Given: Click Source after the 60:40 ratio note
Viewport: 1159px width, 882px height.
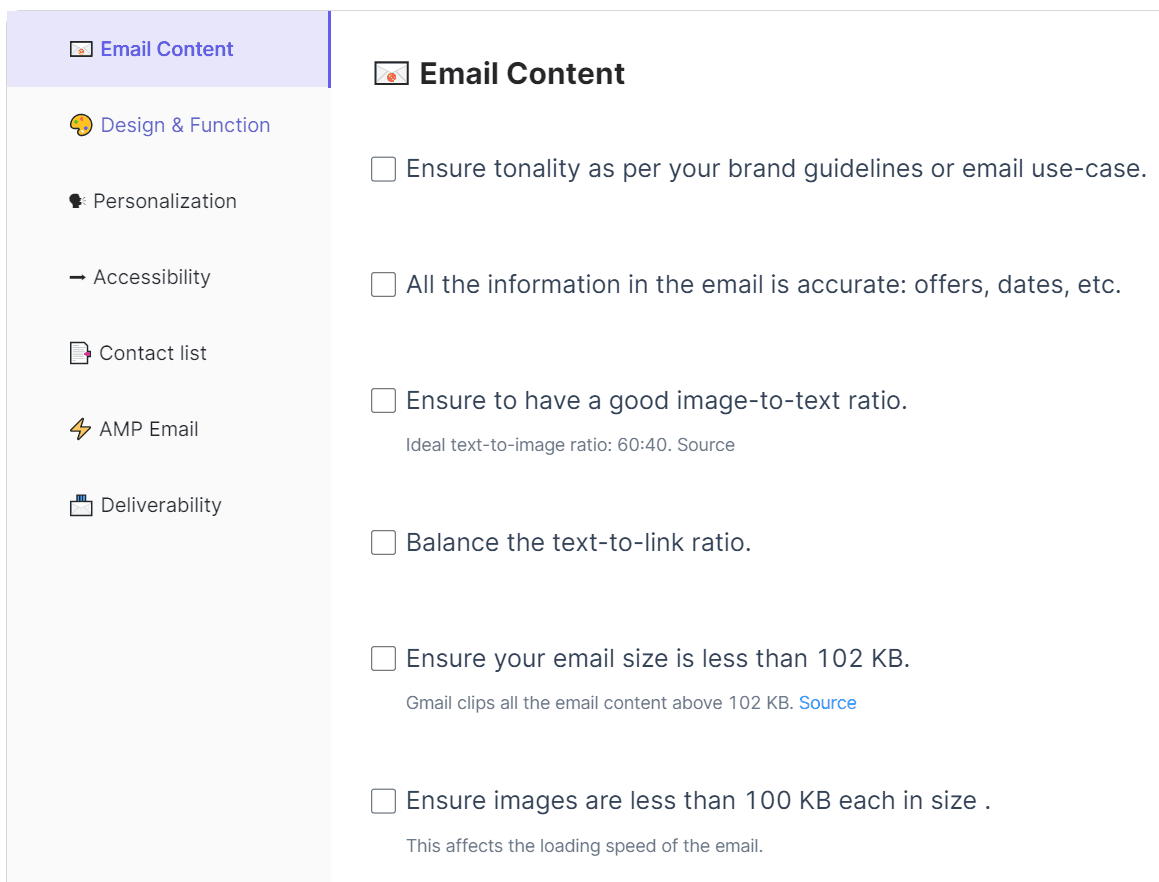Looking at the screenshot, I should (706, 445).
